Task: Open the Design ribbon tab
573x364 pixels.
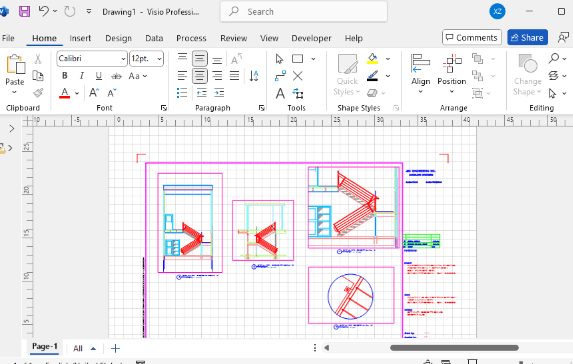Action: [x=118, y=38]
